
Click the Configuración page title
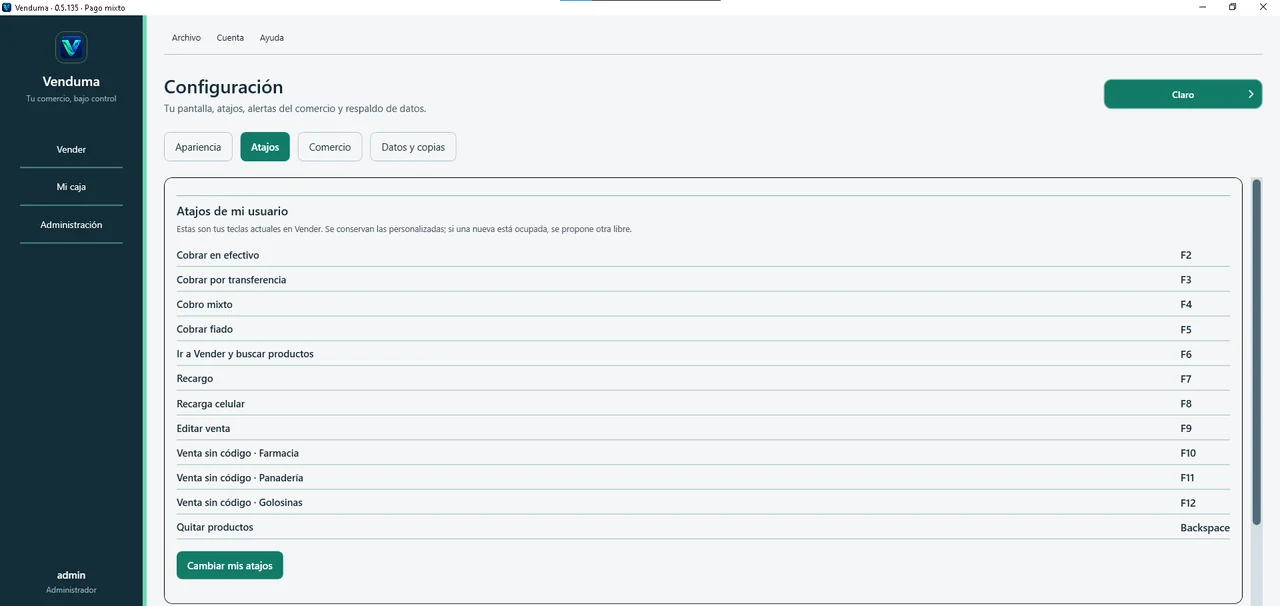pyautogui.click(x=223, y=87)
